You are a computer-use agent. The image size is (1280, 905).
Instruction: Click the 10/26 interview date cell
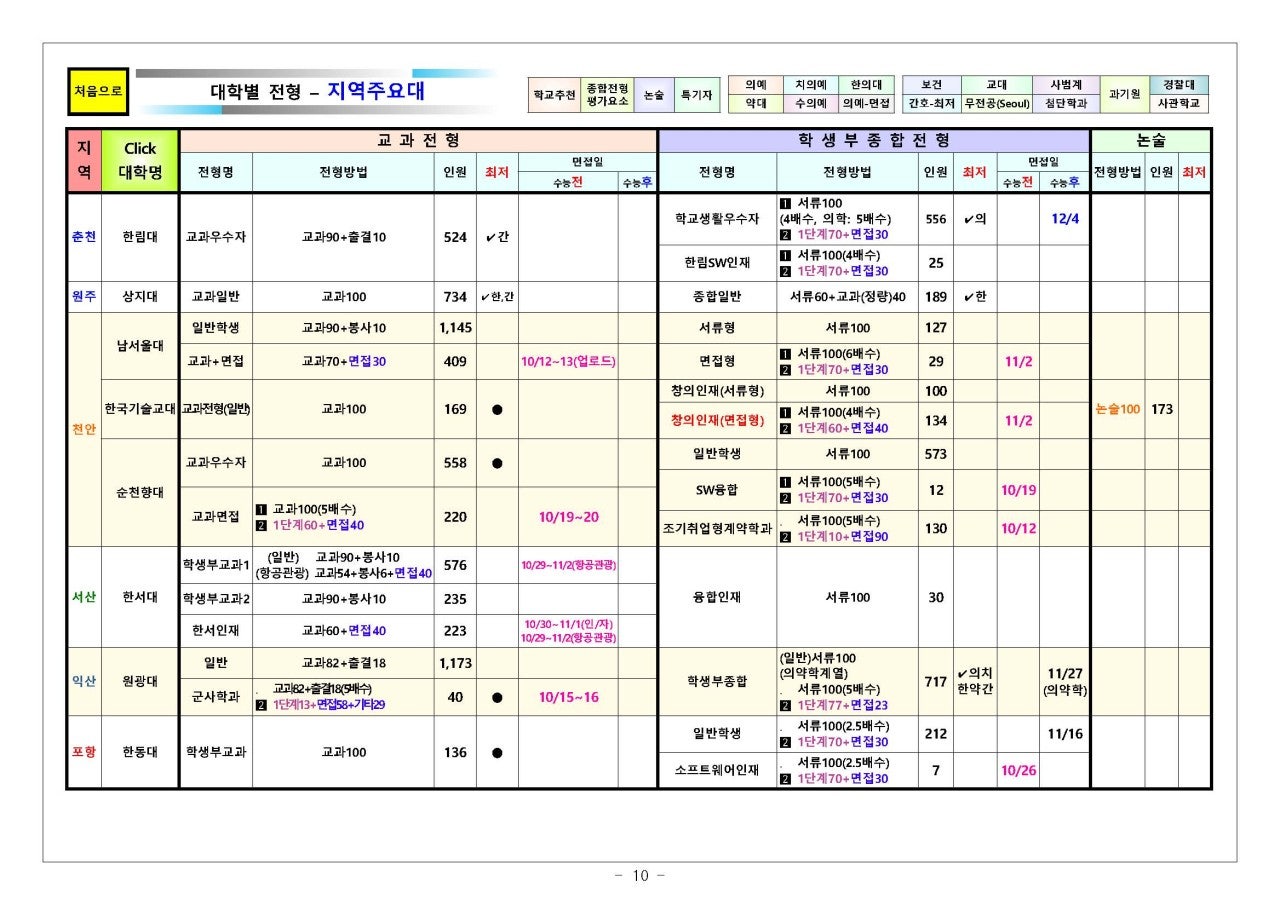tap(1018, 770)
